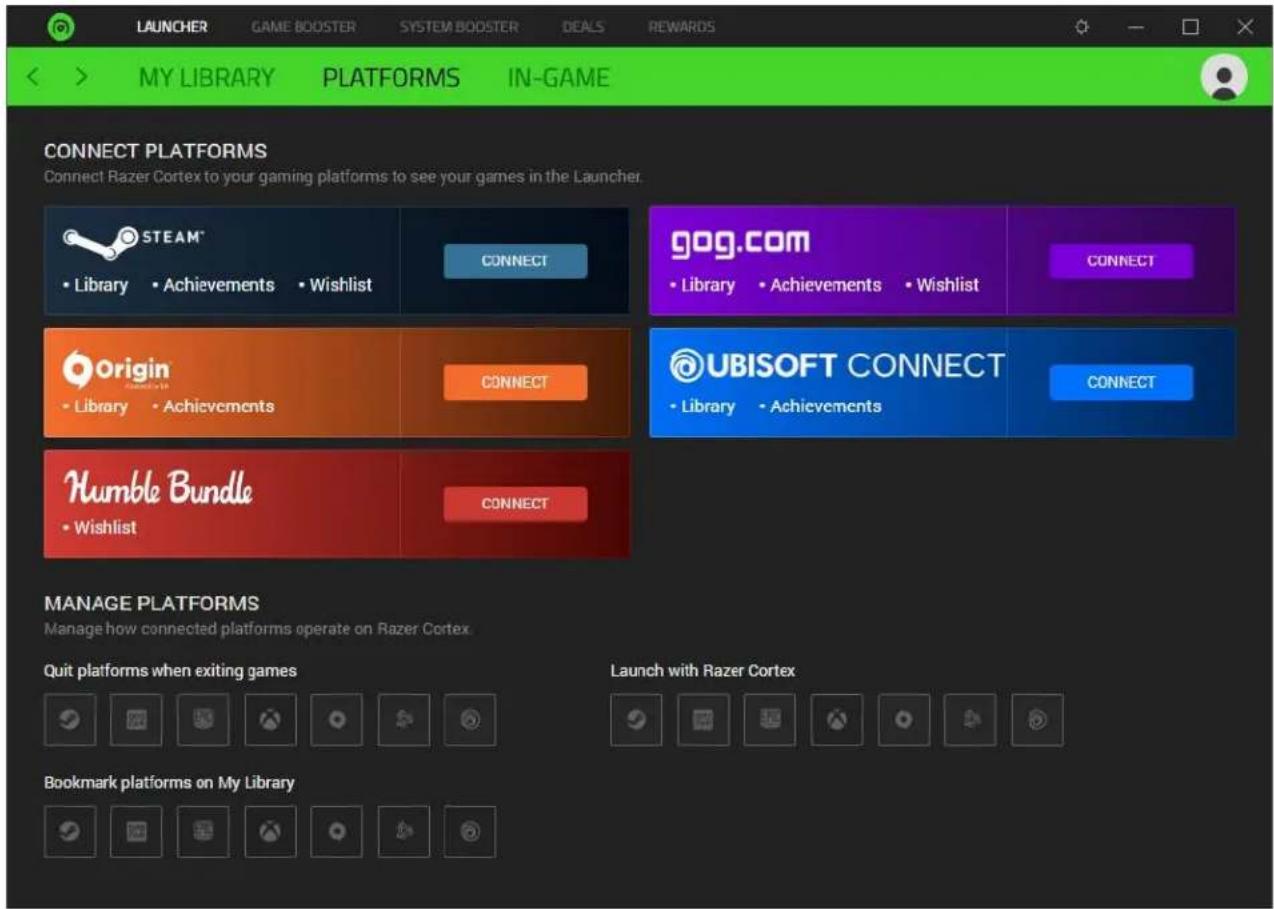The height and width of the screenshot is (909, 1274).
Task: Click the Origin logo on its card
Action: tap(116, 370)
